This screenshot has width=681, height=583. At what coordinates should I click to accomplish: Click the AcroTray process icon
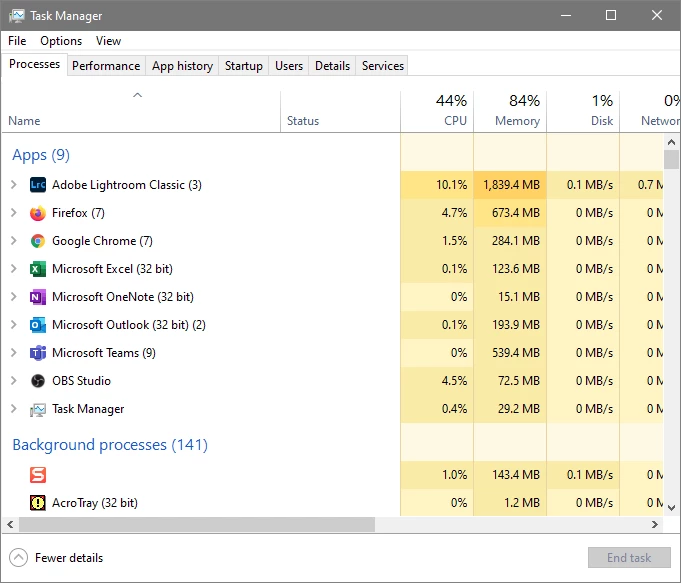38,503
